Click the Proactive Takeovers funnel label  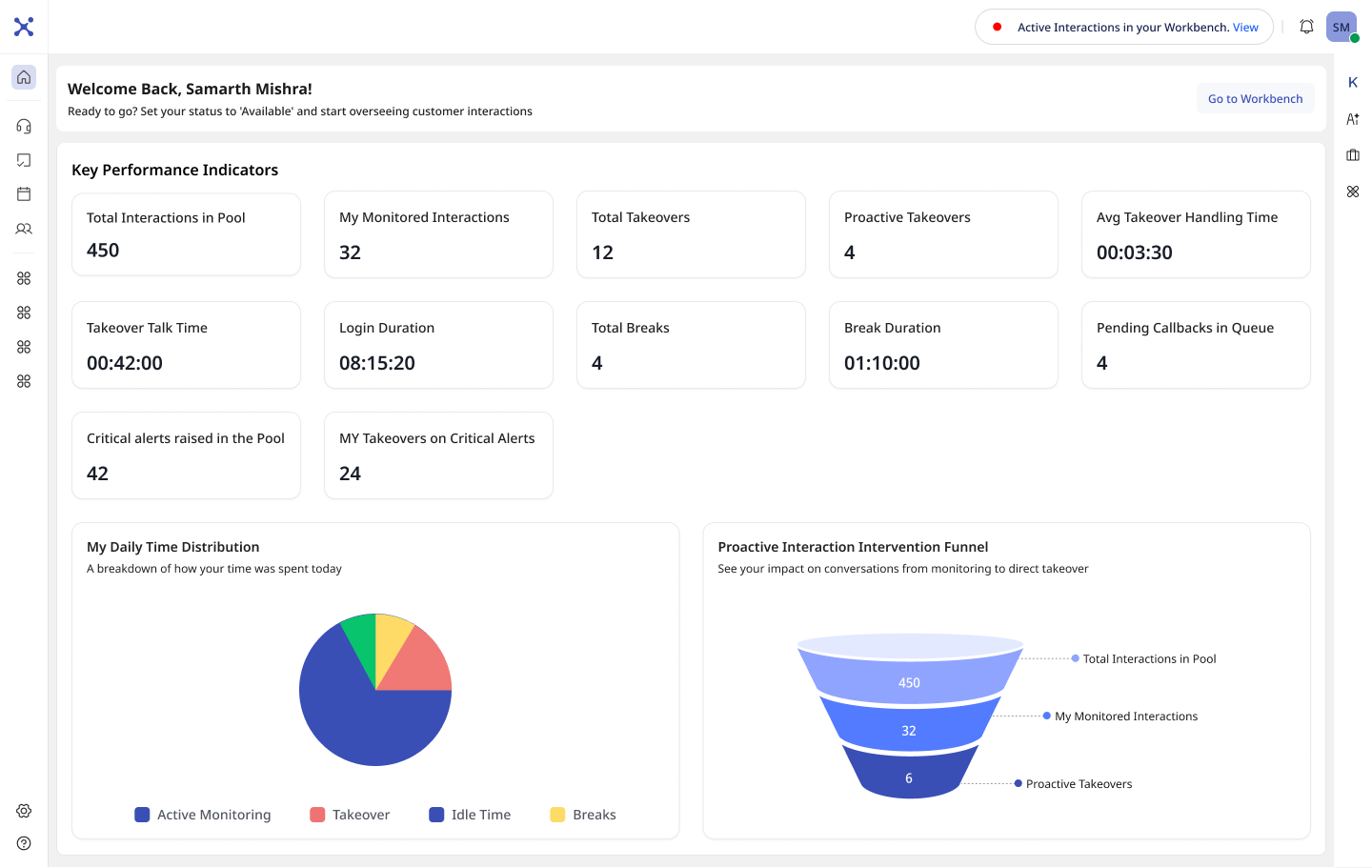click(x=1079, y=784)
